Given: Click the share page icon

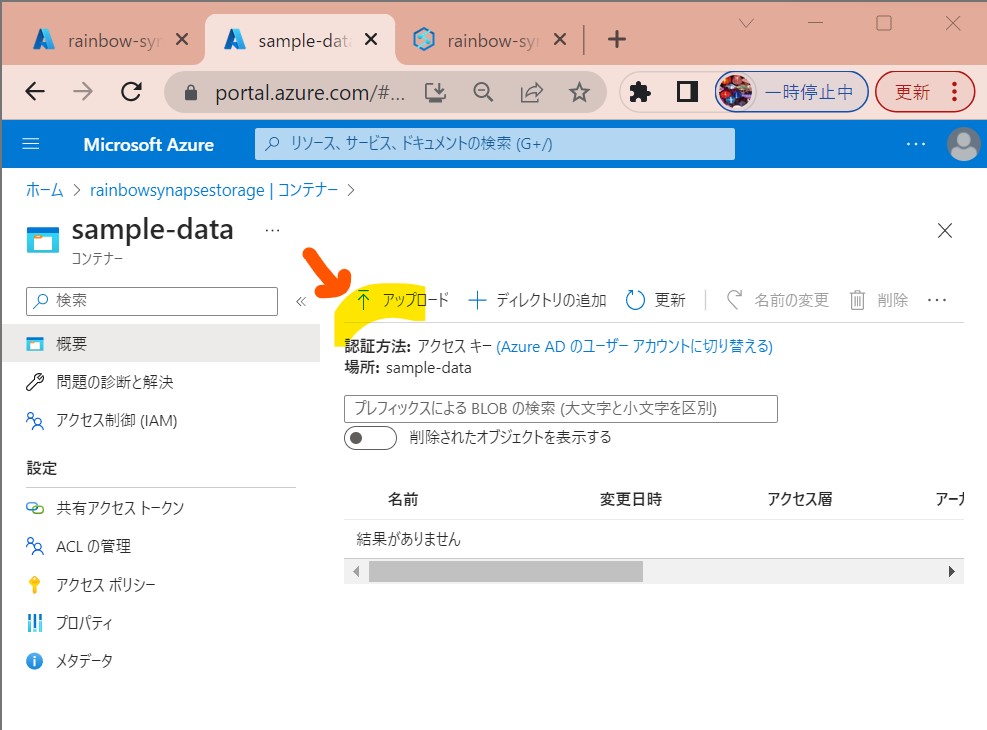Looking at the screenshot, I should [531, 93].
